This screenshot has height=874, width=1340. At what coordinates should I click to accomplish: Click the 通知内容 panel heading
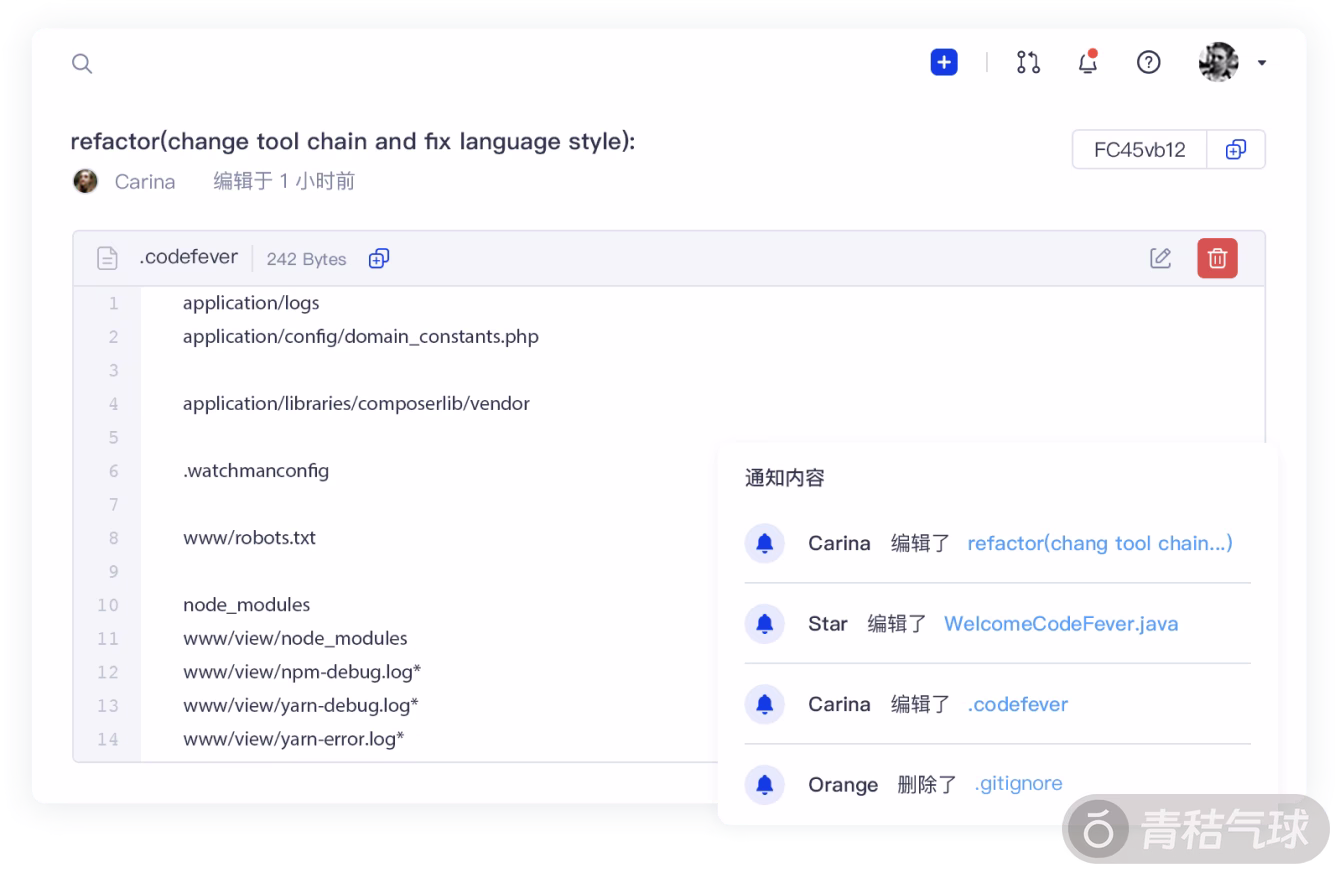point(785,478)
